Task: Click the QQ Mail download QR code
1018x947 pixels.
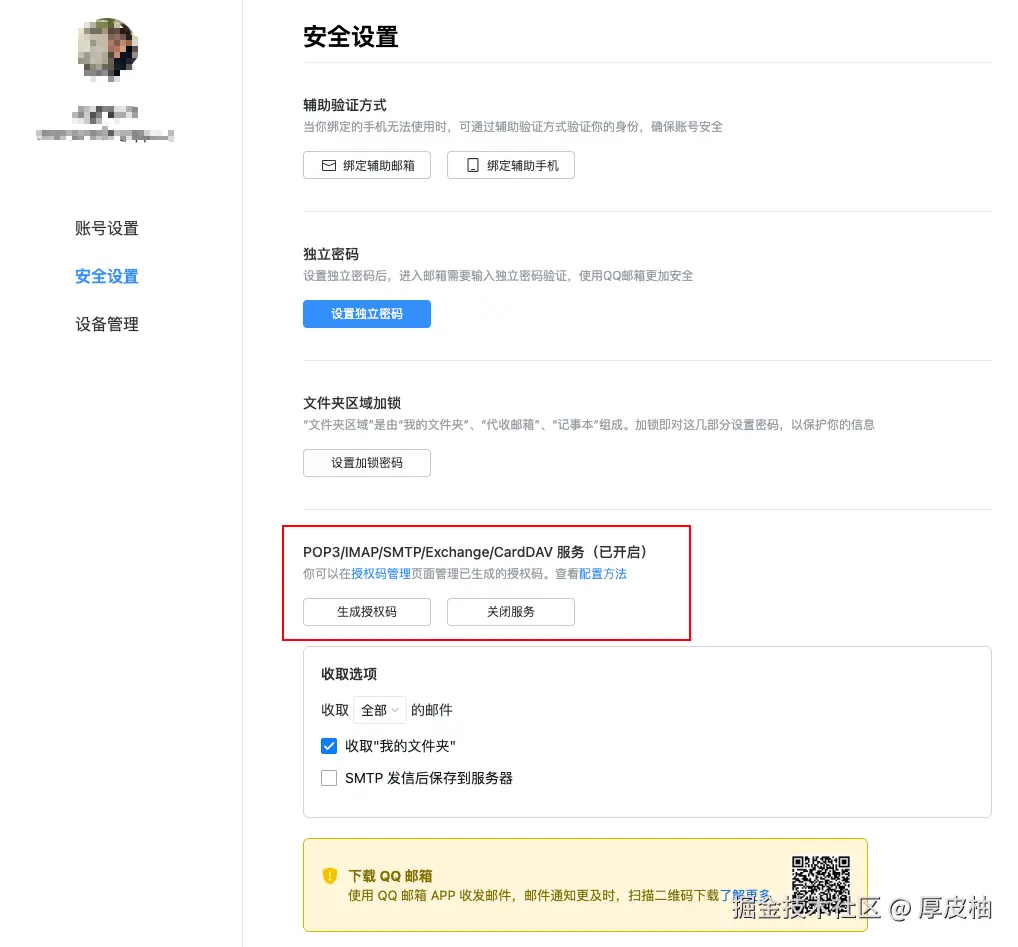Action: coord(821,885)
